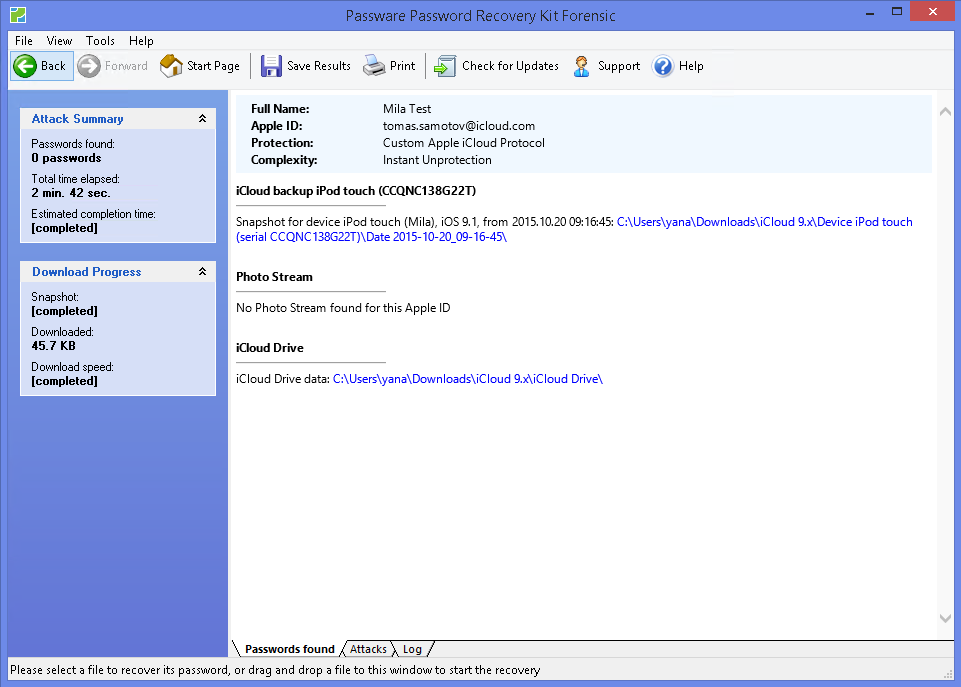This screenshot has height=687, width=961.
Task: Open the File menu
Action: (x=24, y=41)
